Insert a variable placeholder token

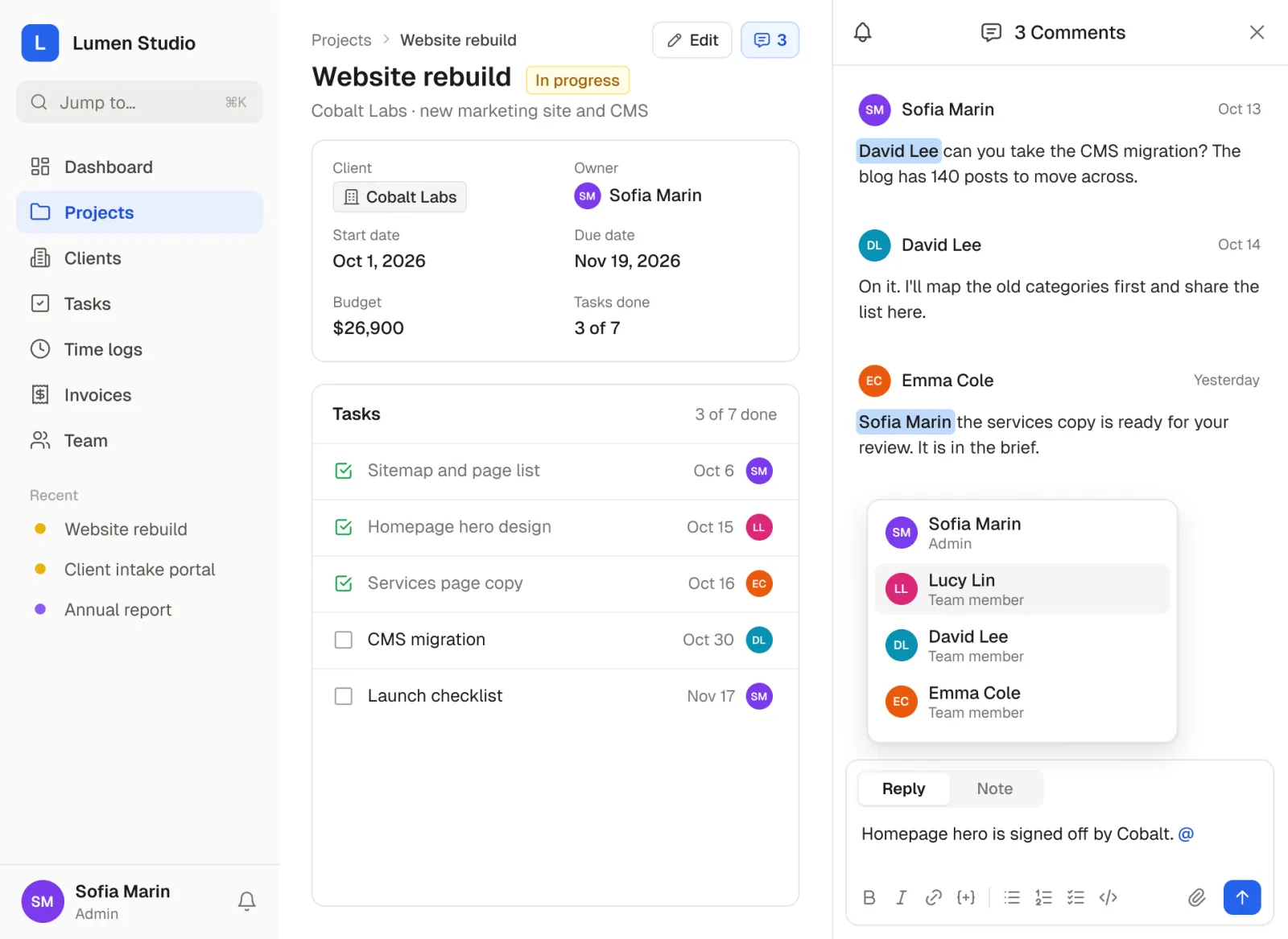[x=966, y=897]
